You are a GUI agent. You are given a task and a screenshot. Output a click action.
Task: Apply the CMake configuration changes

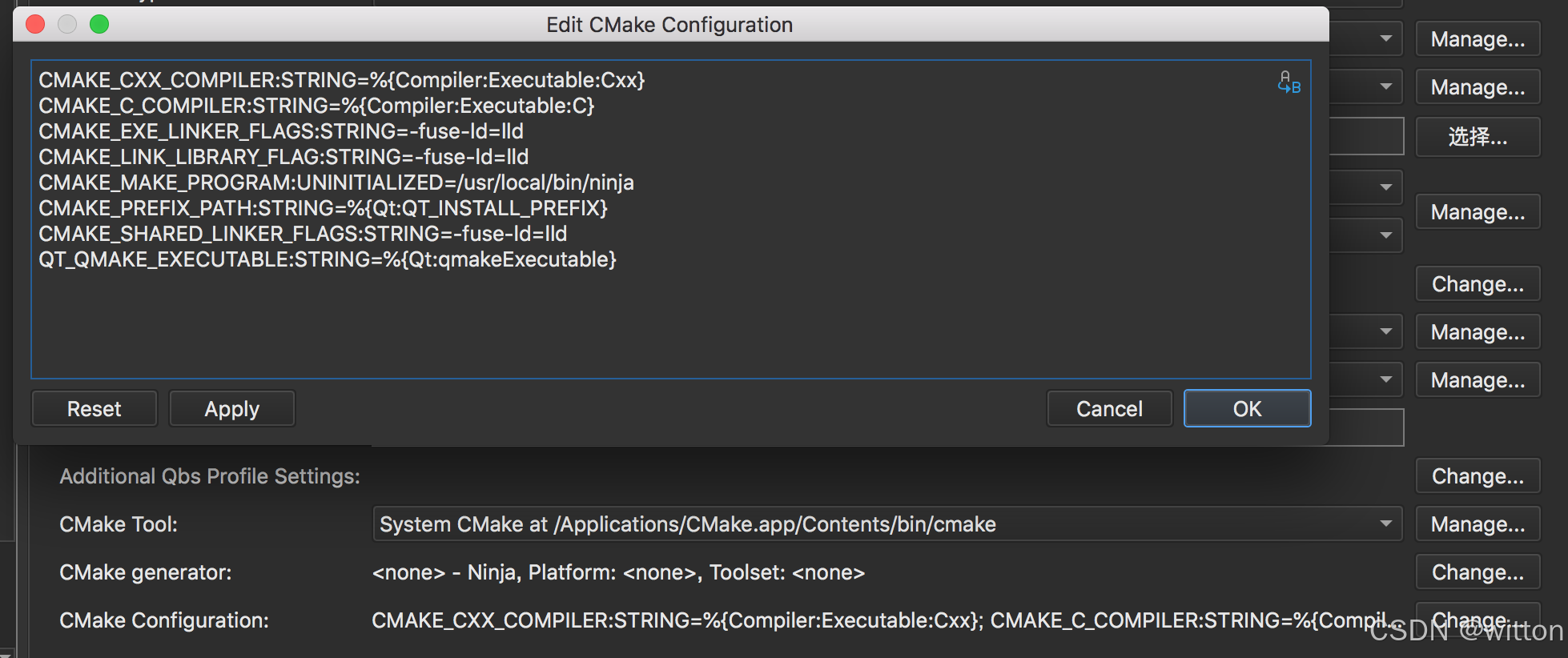231,409
